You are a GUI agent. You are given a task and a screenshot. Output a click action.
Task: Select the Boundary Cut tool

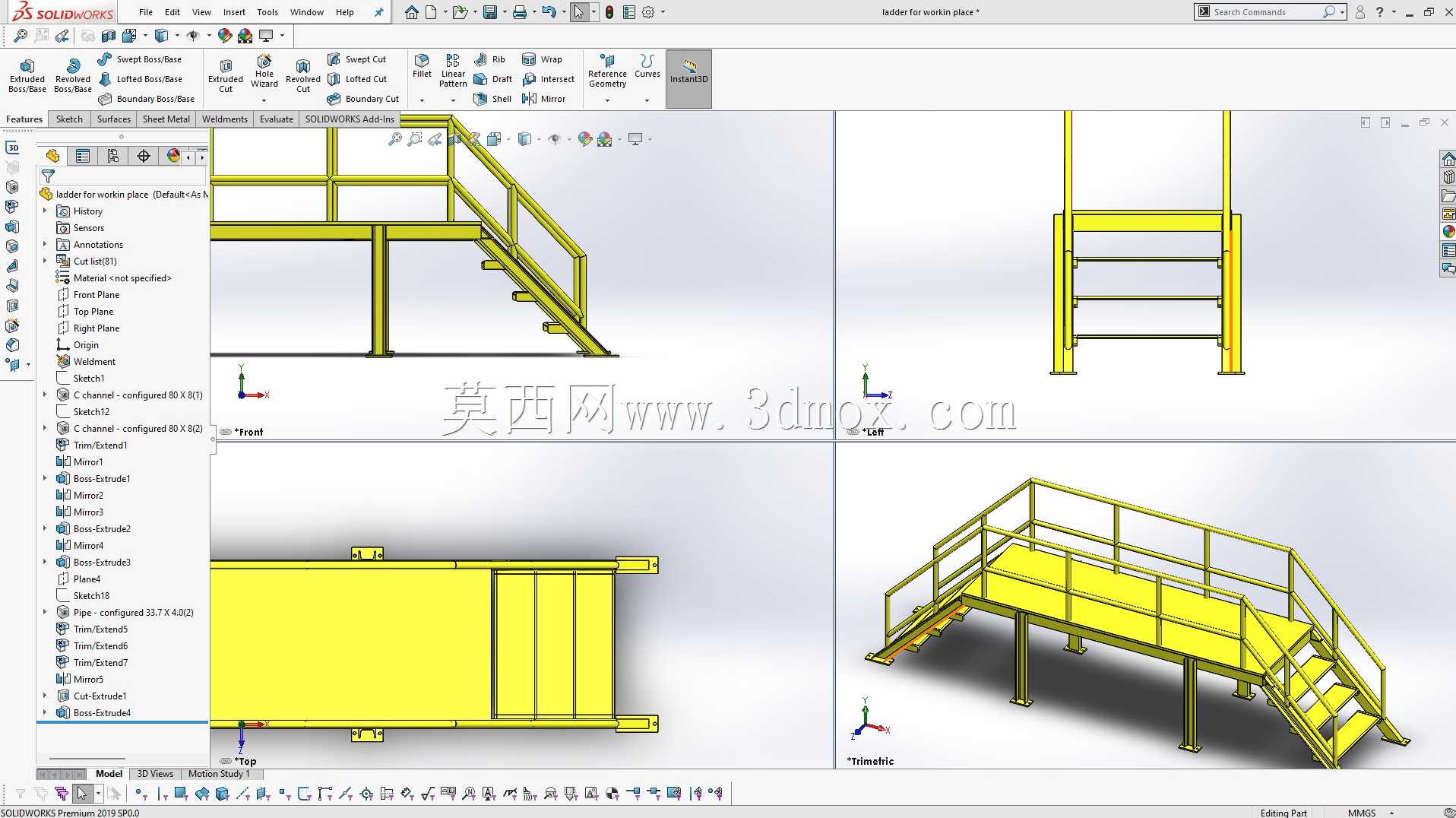click(363, 99)
